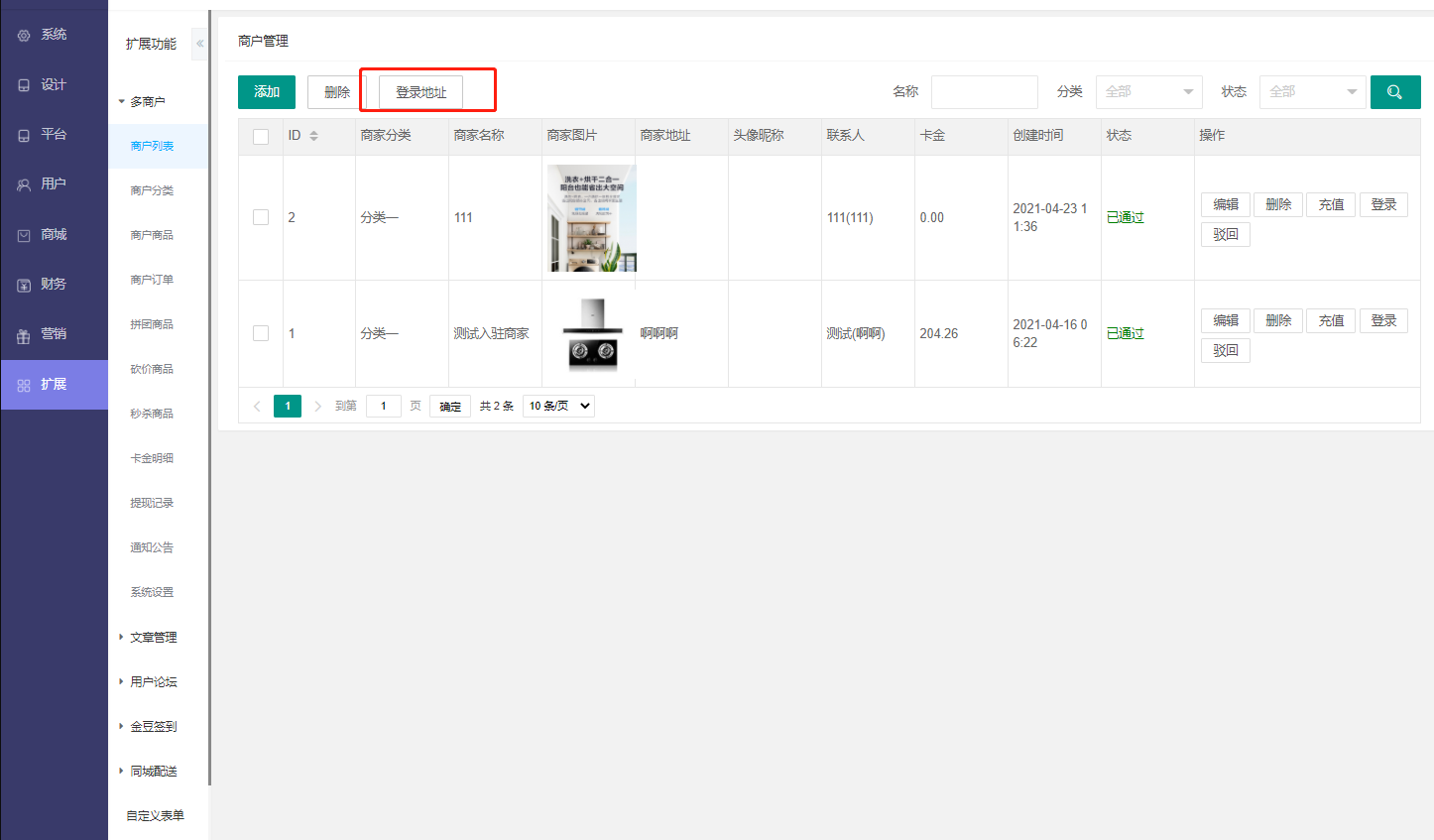The width and height of the screenshot is (1434, 840).
Task: Delete merchant 111 row via 删除
Action: (x=1278, y=204)
